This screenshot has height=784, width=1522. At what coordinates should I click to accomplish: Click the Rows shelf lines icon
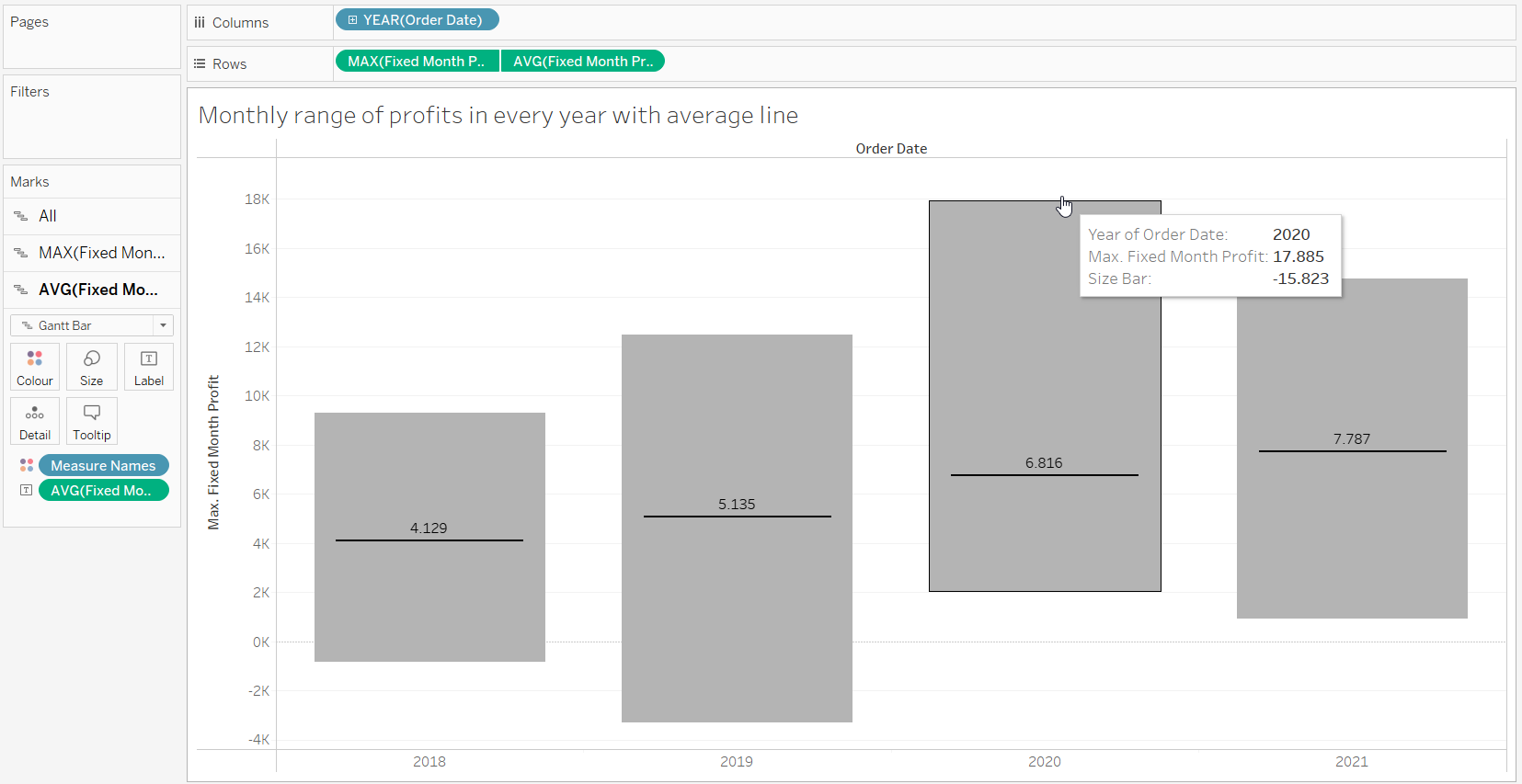tap(200, 63)
